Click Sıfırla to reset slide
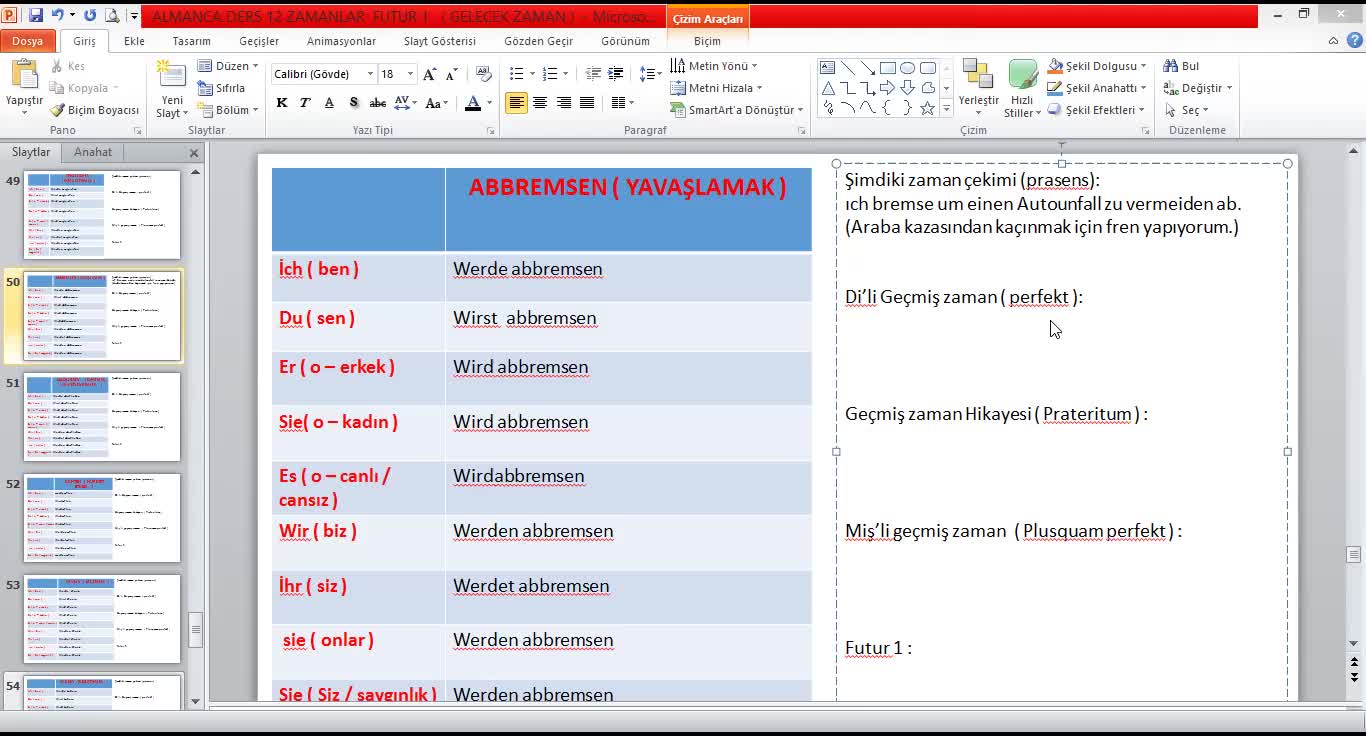Screen dimensions: 1366x736 [221, 88]
